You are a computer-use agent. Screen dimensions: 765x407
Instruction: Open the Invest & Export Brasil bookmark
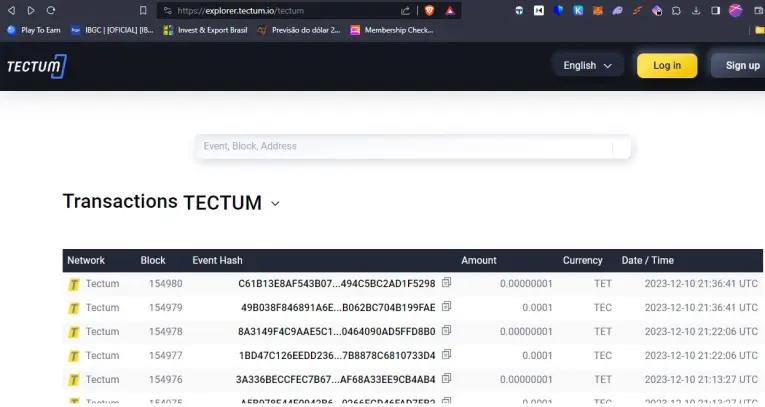pyautogui.click(x=205, y=30)
